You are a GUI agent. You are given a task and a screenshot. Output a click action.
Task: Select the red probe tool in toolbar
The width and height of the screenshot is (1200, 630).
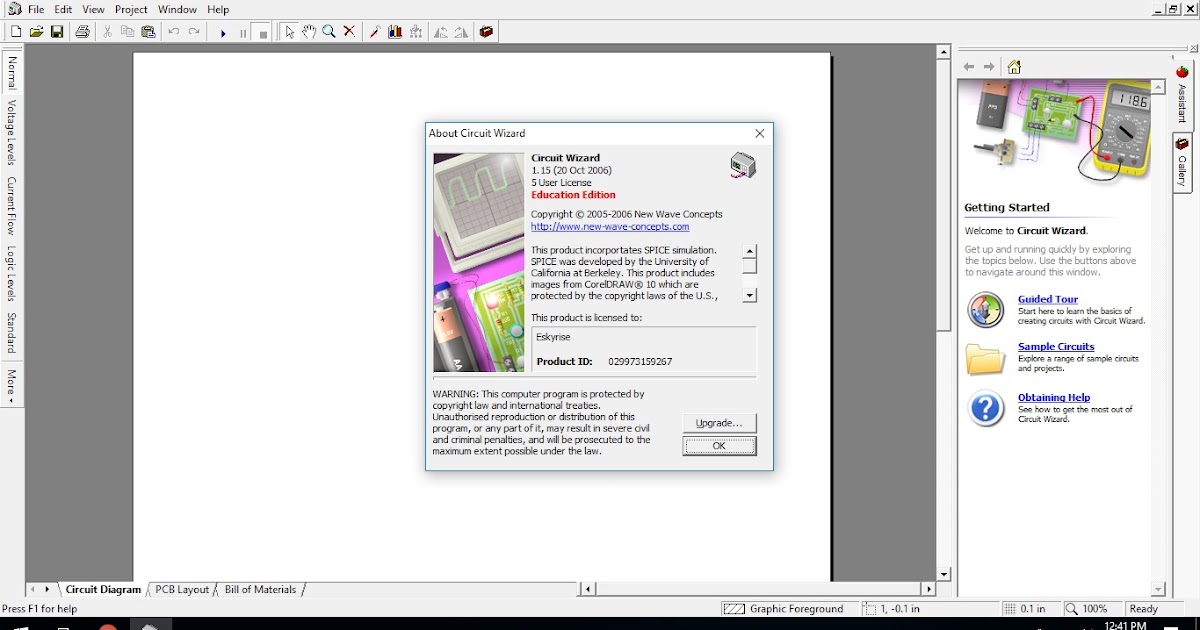tap(375, 32)
